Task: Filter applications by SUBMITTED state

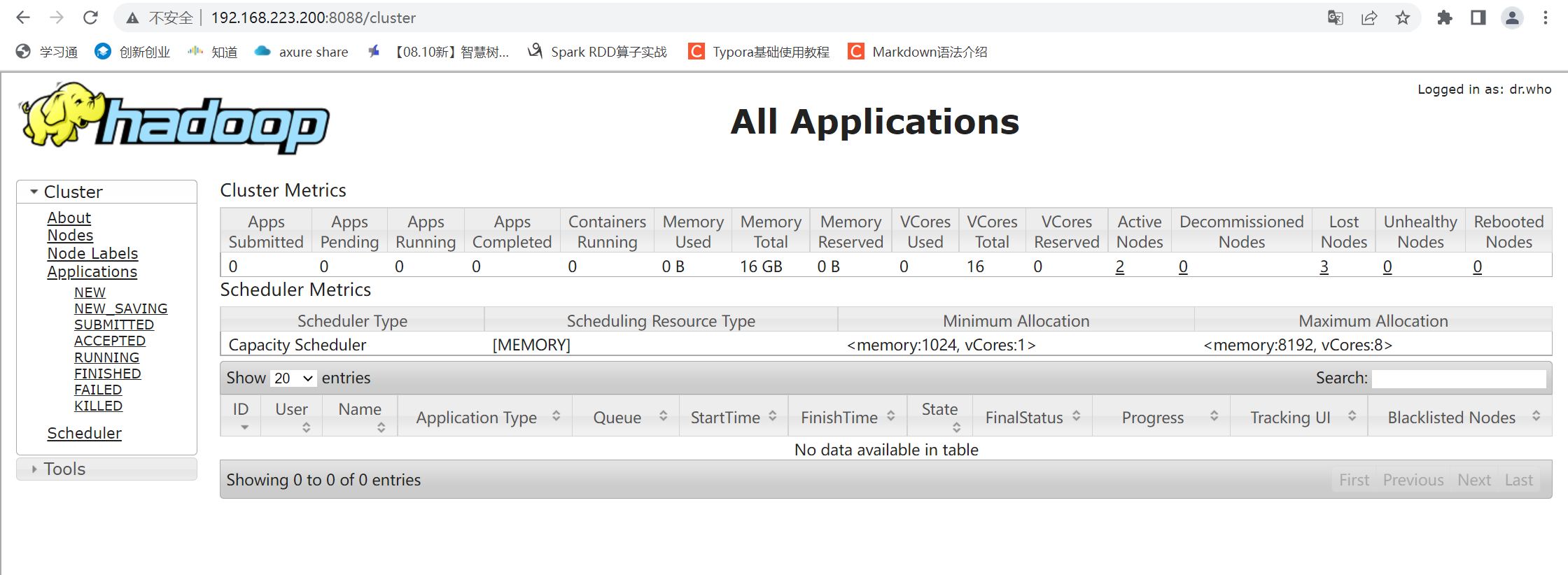Action: (x=113, y=325)
